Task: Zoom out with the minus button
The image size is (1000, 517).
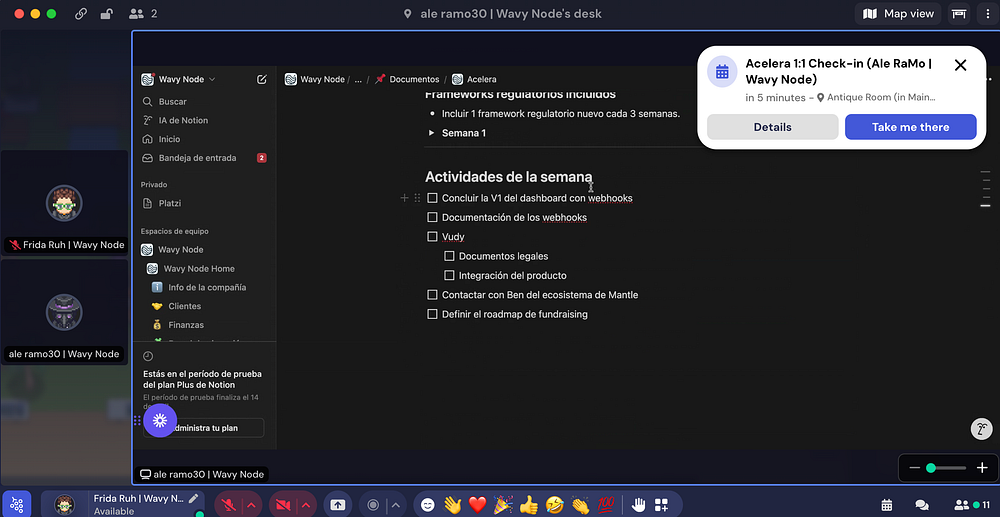Action: point(915,468)
